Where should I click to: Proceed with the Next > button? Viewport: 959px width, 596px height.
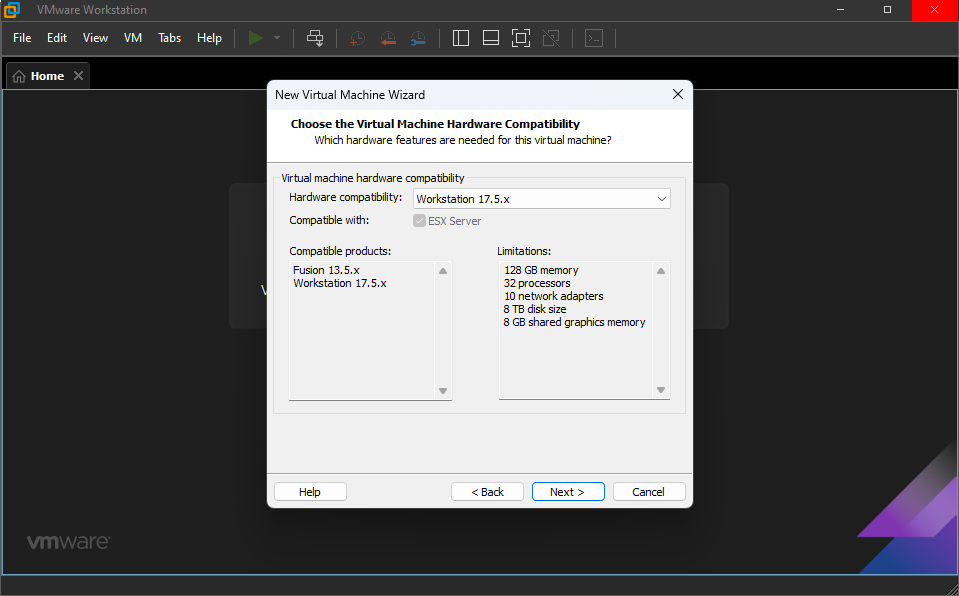tap(568, 492)
